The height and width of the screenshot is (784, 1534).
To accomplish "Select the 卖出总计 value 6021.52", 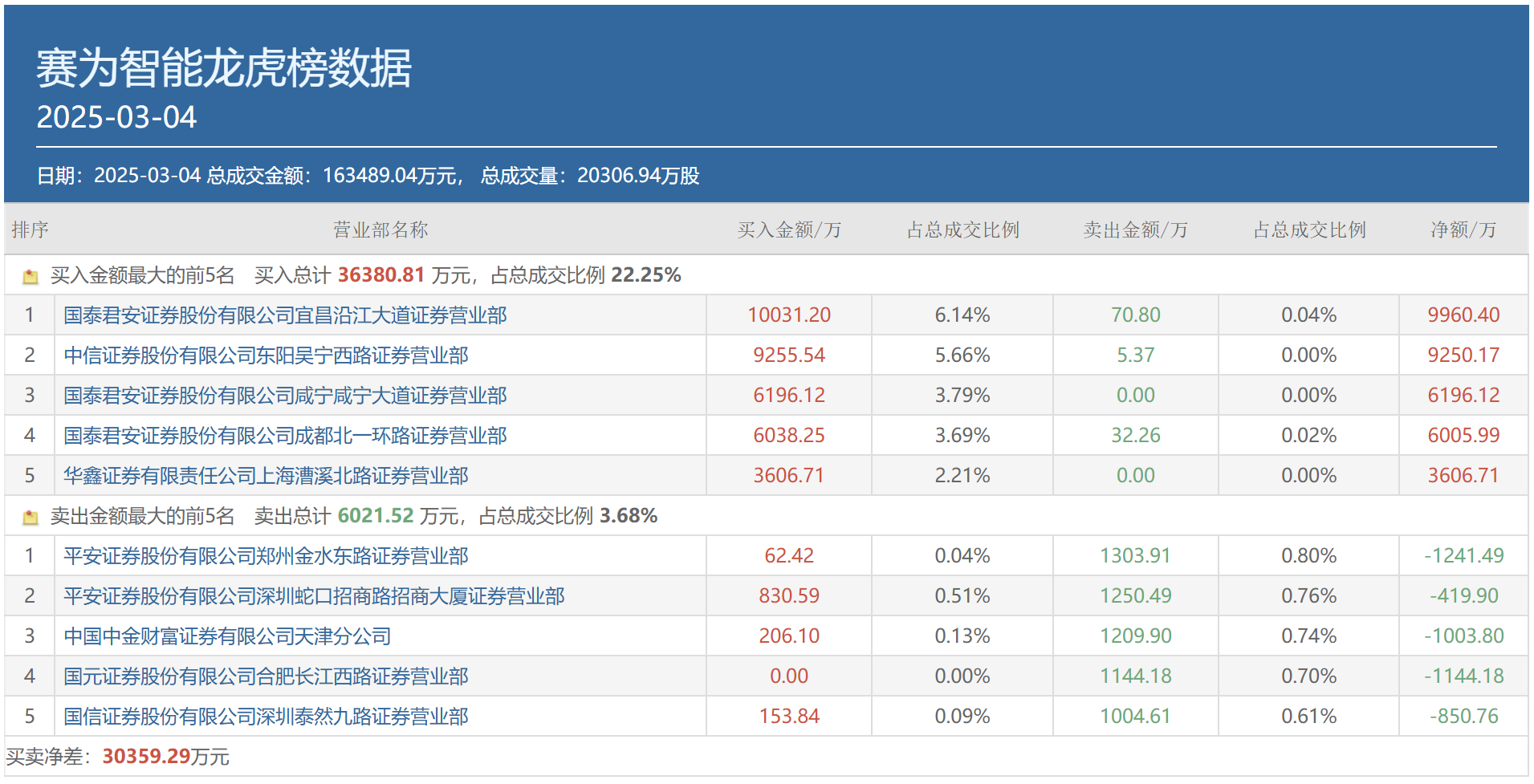I will [x=375, y=517].
